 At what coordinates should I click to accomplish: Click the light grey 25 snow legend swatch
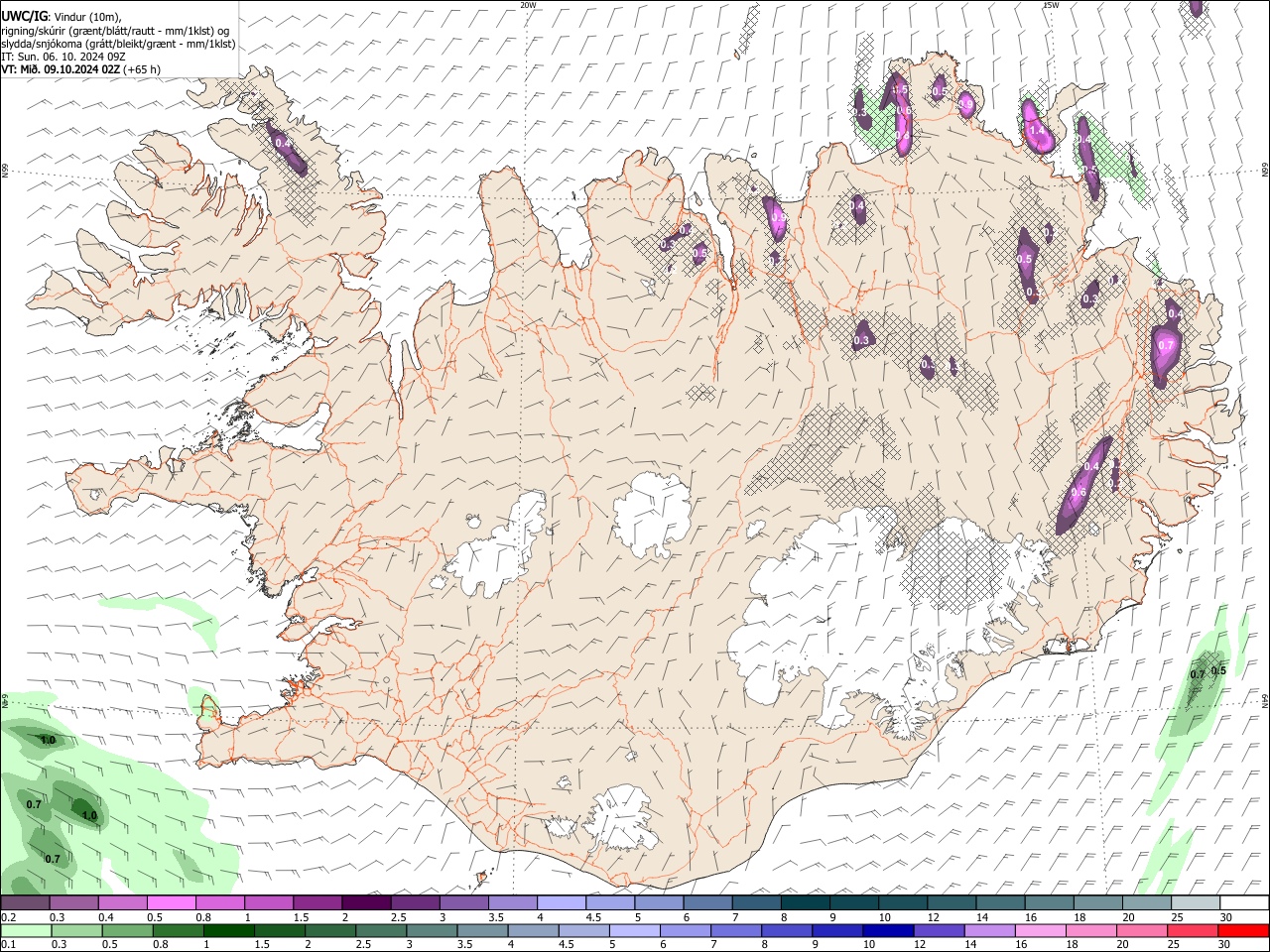(x=1196, y=903)
